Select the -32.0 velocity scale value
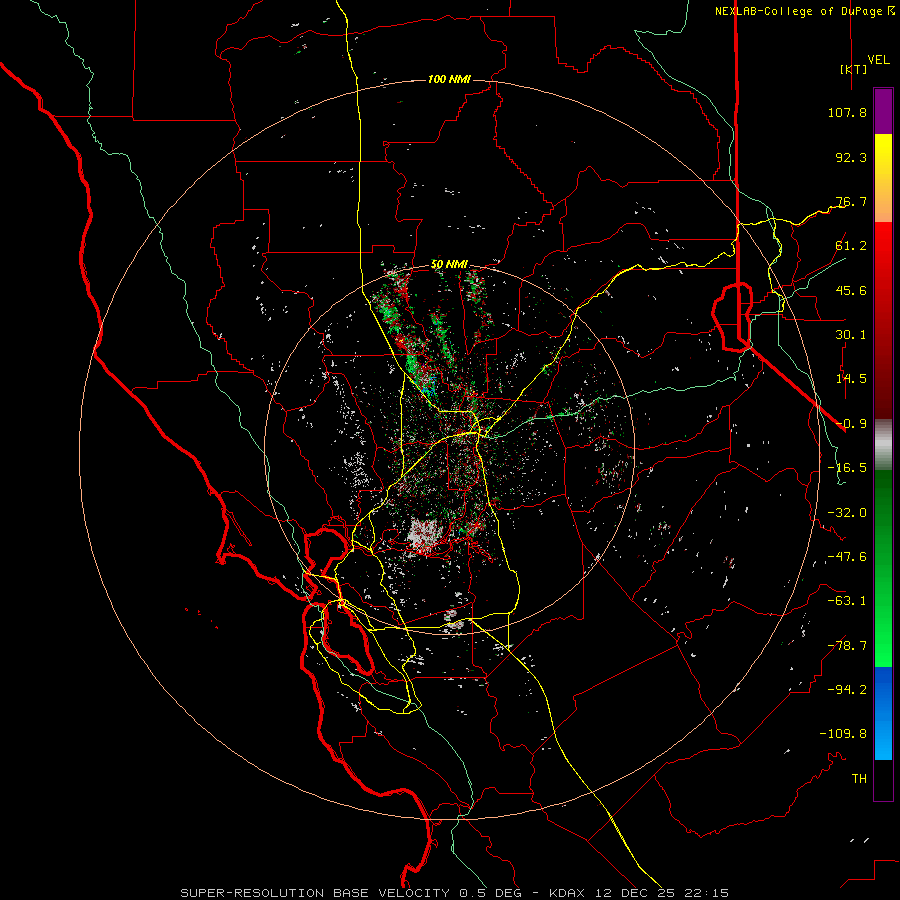 click(x=847, y=513)
